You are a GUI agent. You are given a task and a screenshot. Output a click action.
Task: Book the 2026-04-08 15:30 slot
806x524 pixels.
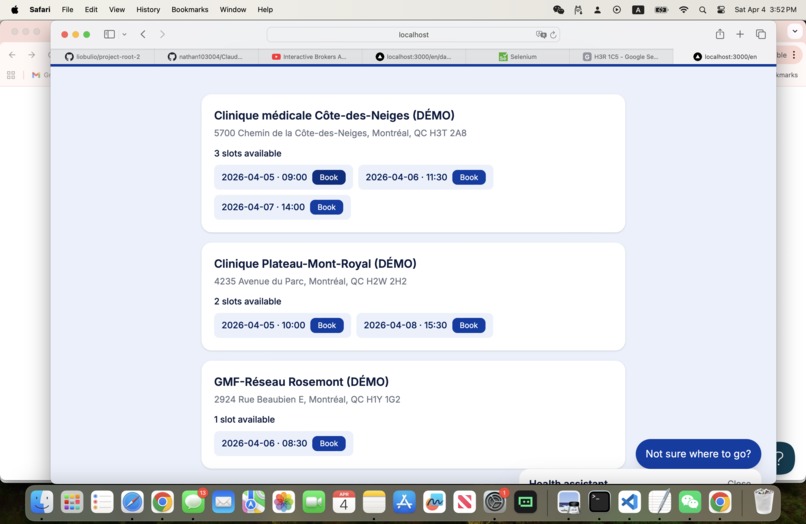[468, 326]
